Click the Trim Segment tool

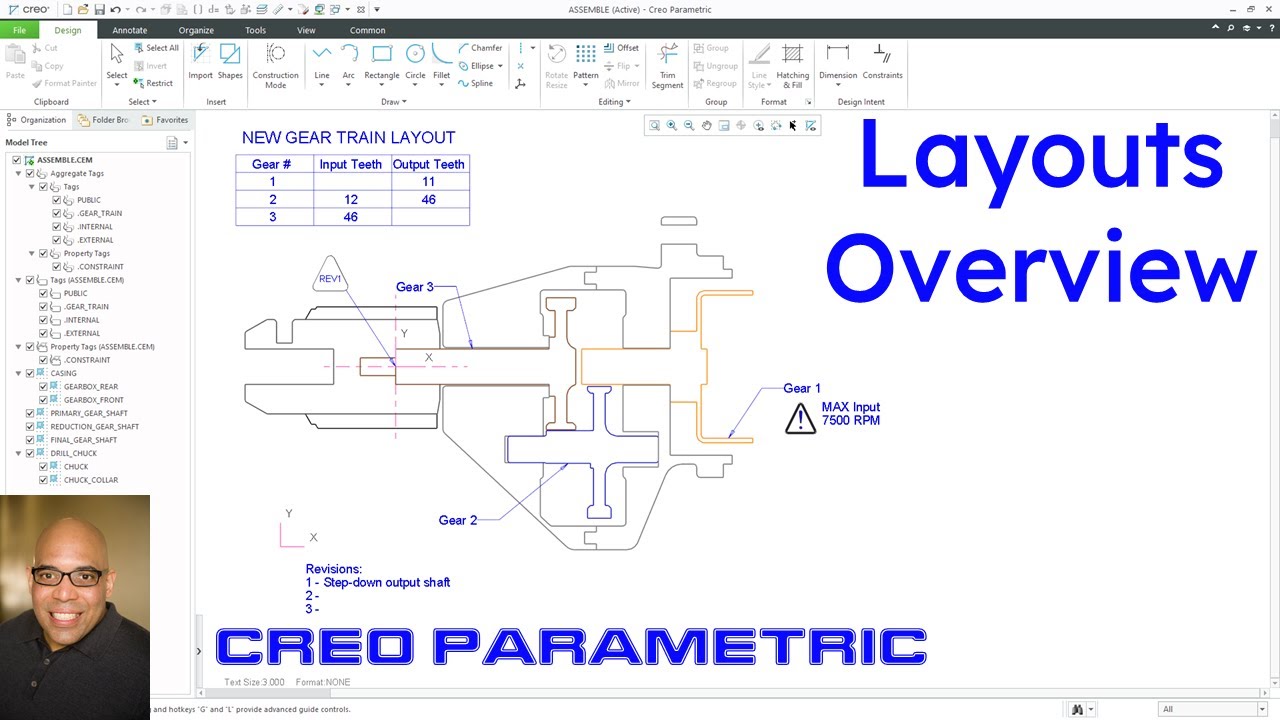click(667, 65)
